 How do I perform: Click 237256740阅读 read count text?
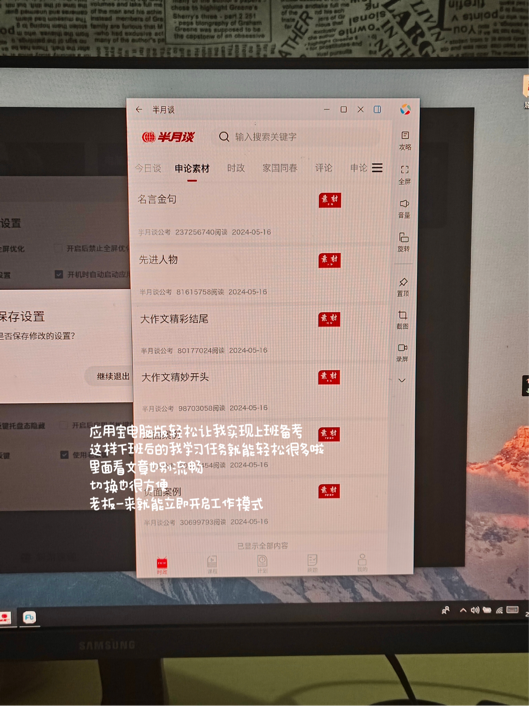201,232
